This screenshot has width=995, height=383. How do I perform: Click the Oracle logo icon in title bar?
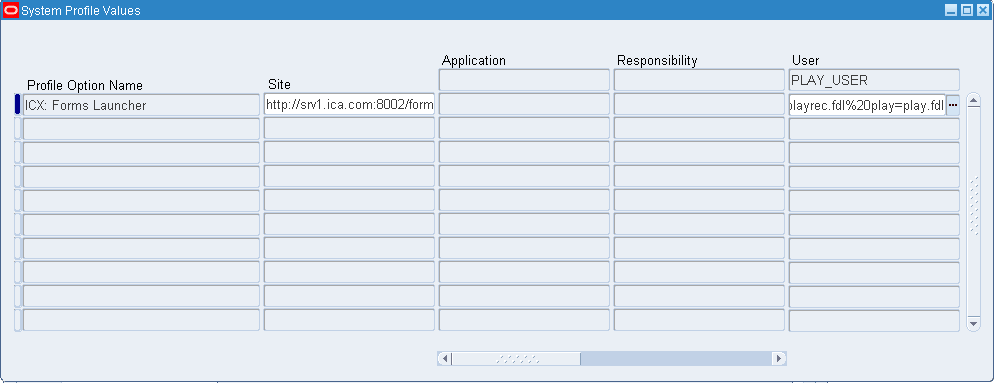11,10
